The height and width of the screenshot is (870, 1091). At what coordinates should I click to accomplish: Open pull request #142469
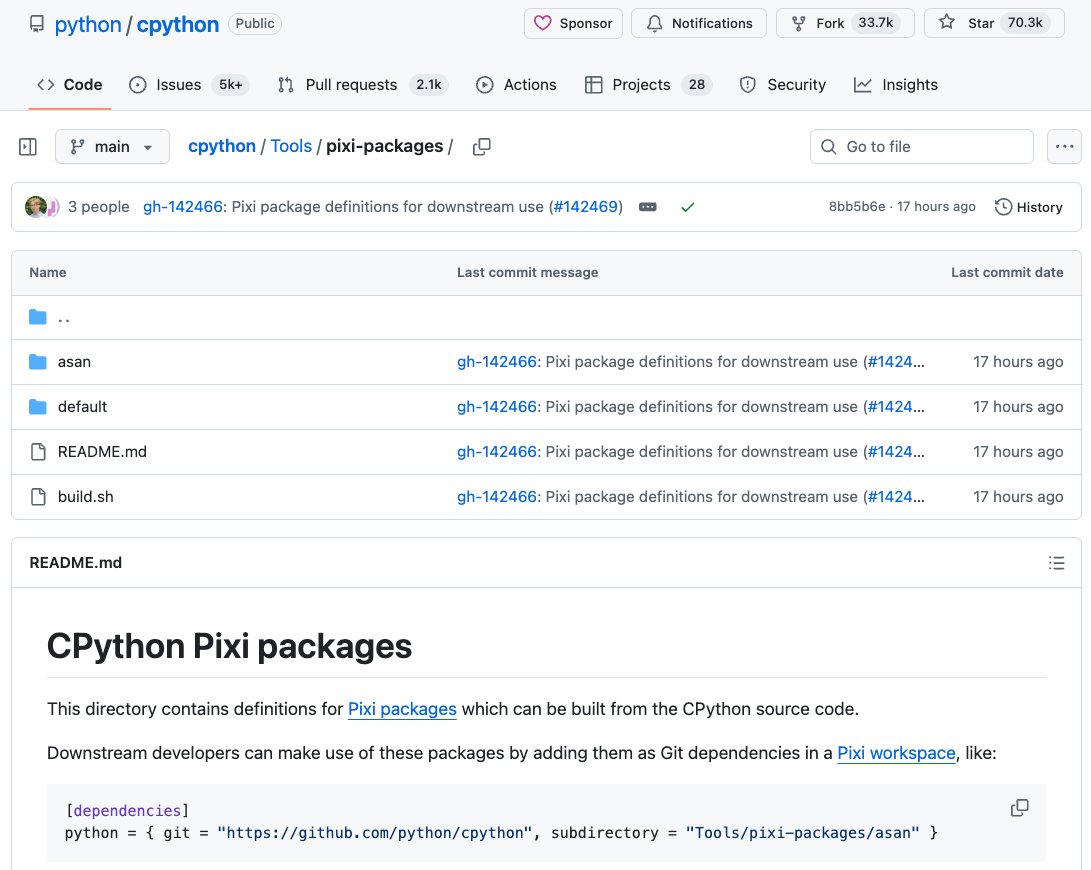coord(585,207)
